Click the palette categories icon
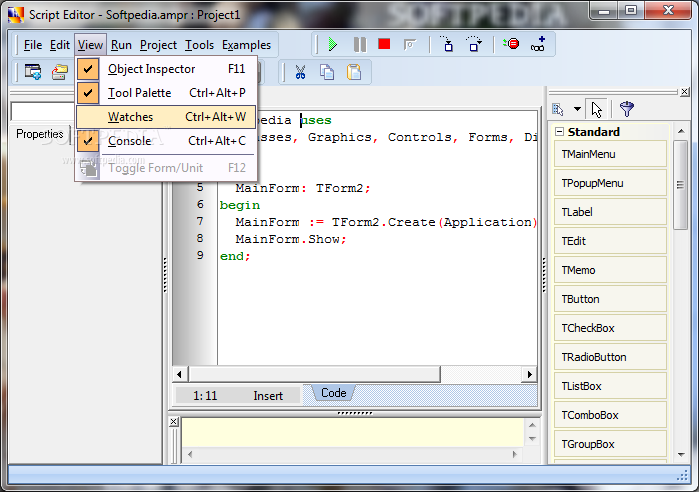Viewport: 699px width, 492px height. click(558, 109)
